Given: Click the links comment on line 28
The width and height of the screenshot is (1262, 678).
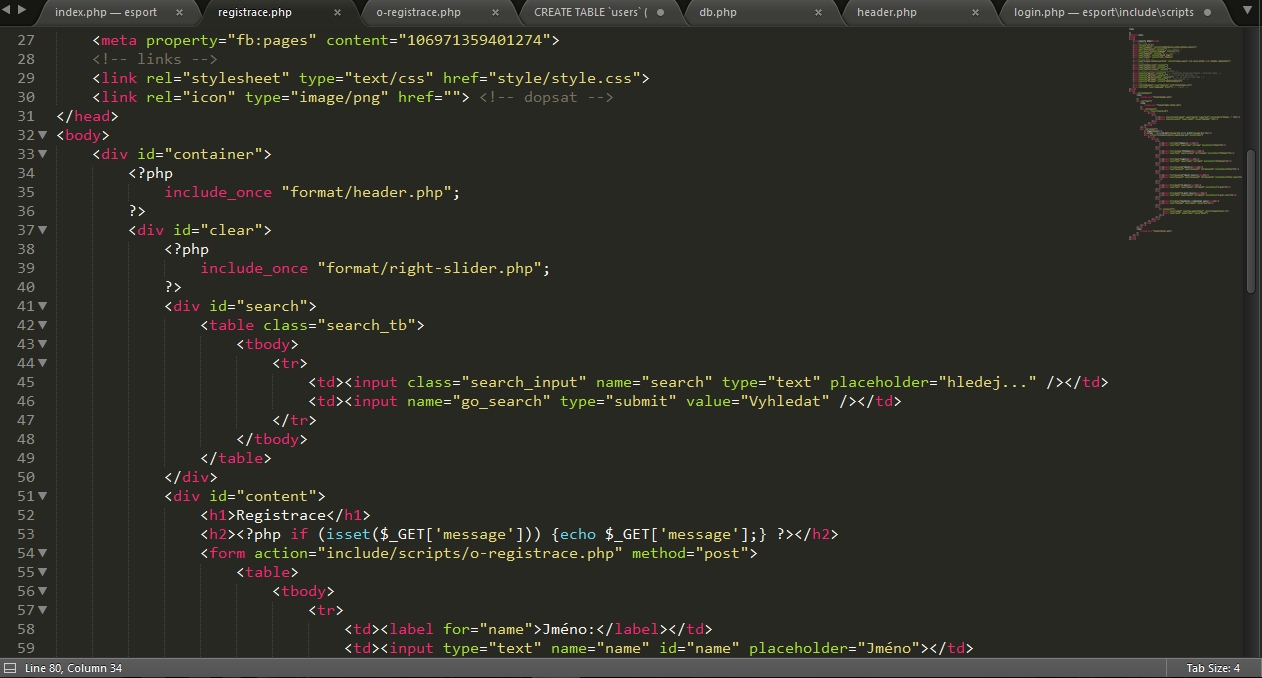Looking at the screenshot, I should pyautogui.click(x=155, y=59).
